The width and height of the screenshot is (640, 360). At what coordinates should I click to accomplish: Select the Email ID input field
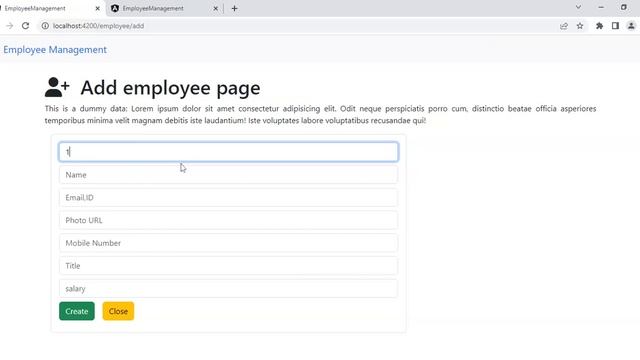tap(229, 198)
